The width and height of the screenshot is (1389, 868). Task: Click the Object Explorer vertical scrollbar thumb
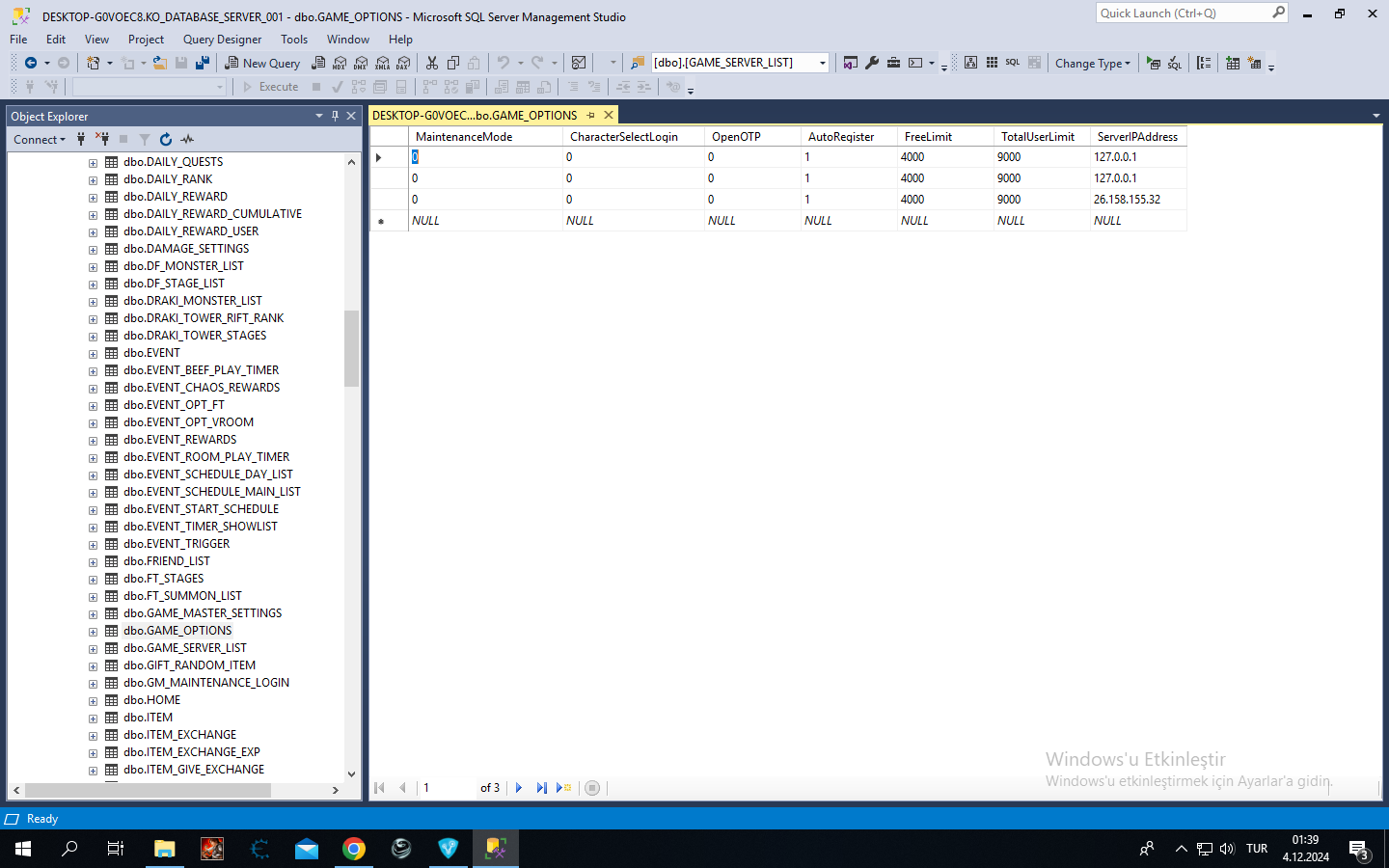[351, 348]
